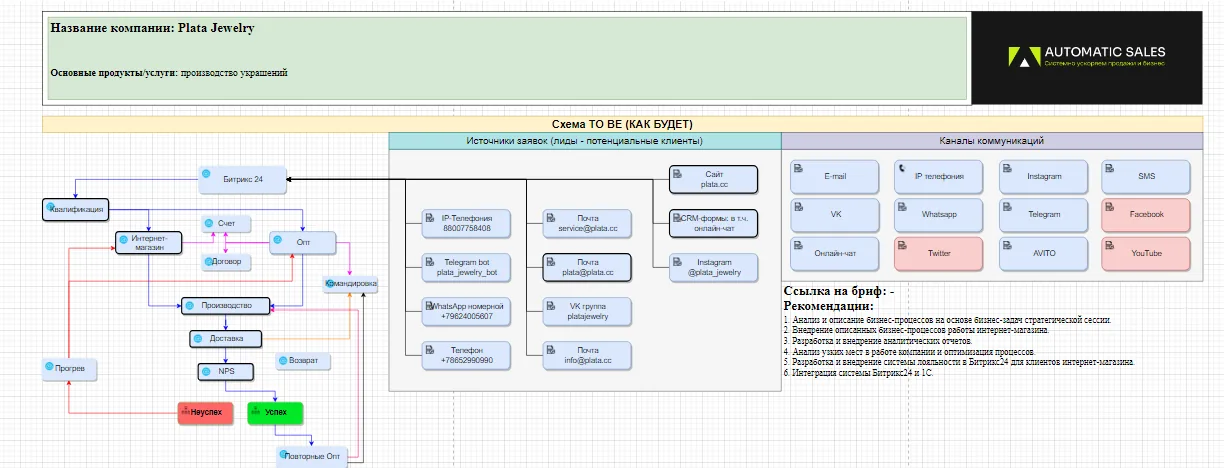The image size is (1224, 468).
Task: Select the Почта service@plata.cc box
Action: coord(588,223)
